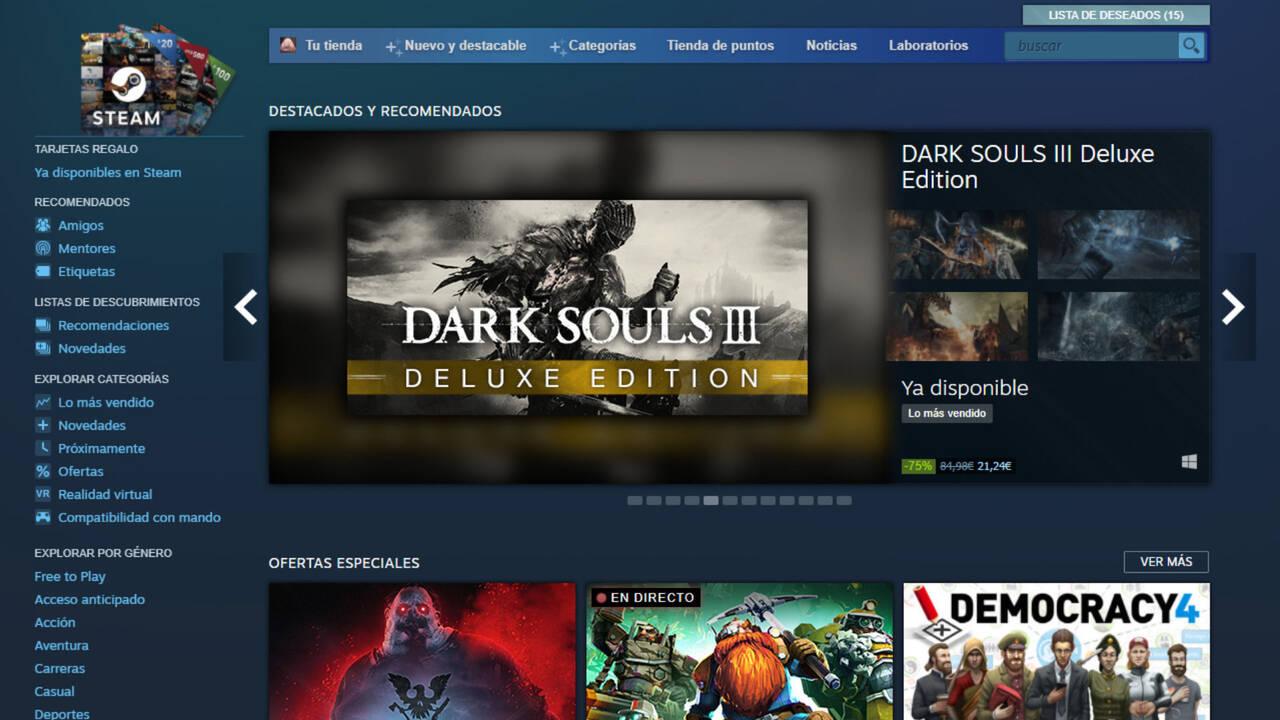Click the controller compatibility icon
Screen dimensions: 1280x720
(43, 517)
